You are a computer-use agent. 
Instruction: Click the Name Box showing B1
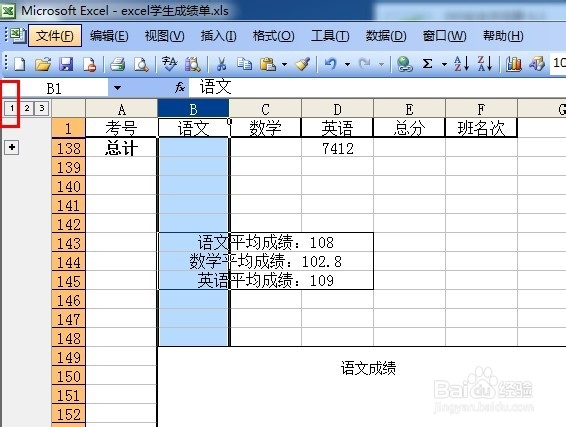[x=54, y=88]
